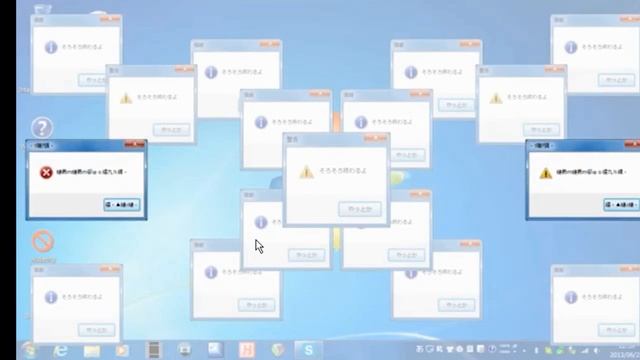This screenshot has height=360, width=640.
Task: Click the button in the red X error dialog
Action: pos(122,204)
